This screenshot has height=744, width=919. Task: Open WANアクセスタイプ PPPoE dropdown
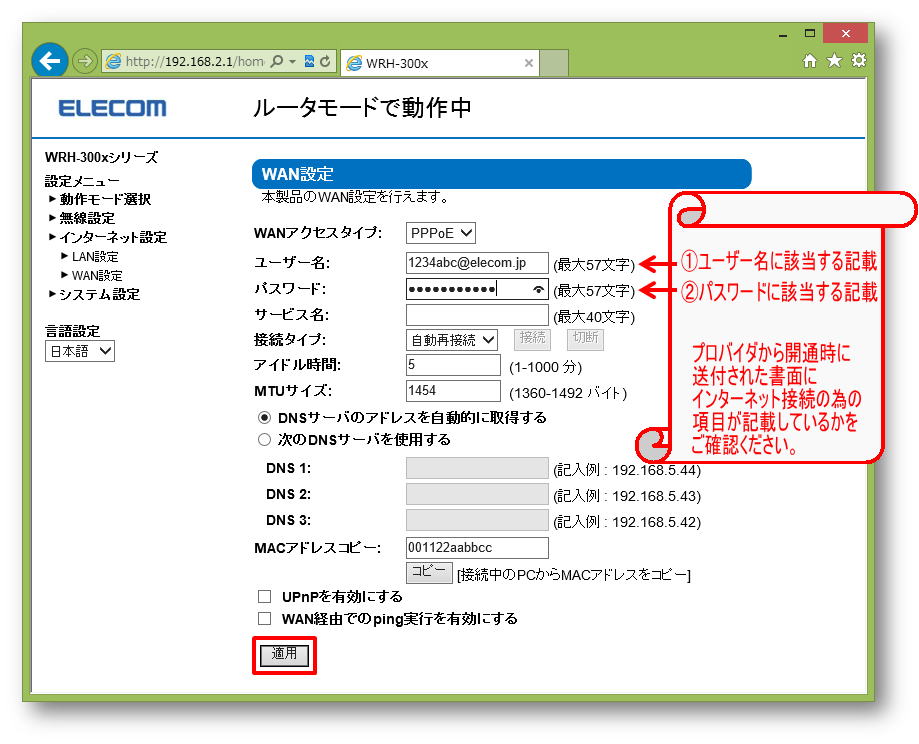(x=441, y=233)
